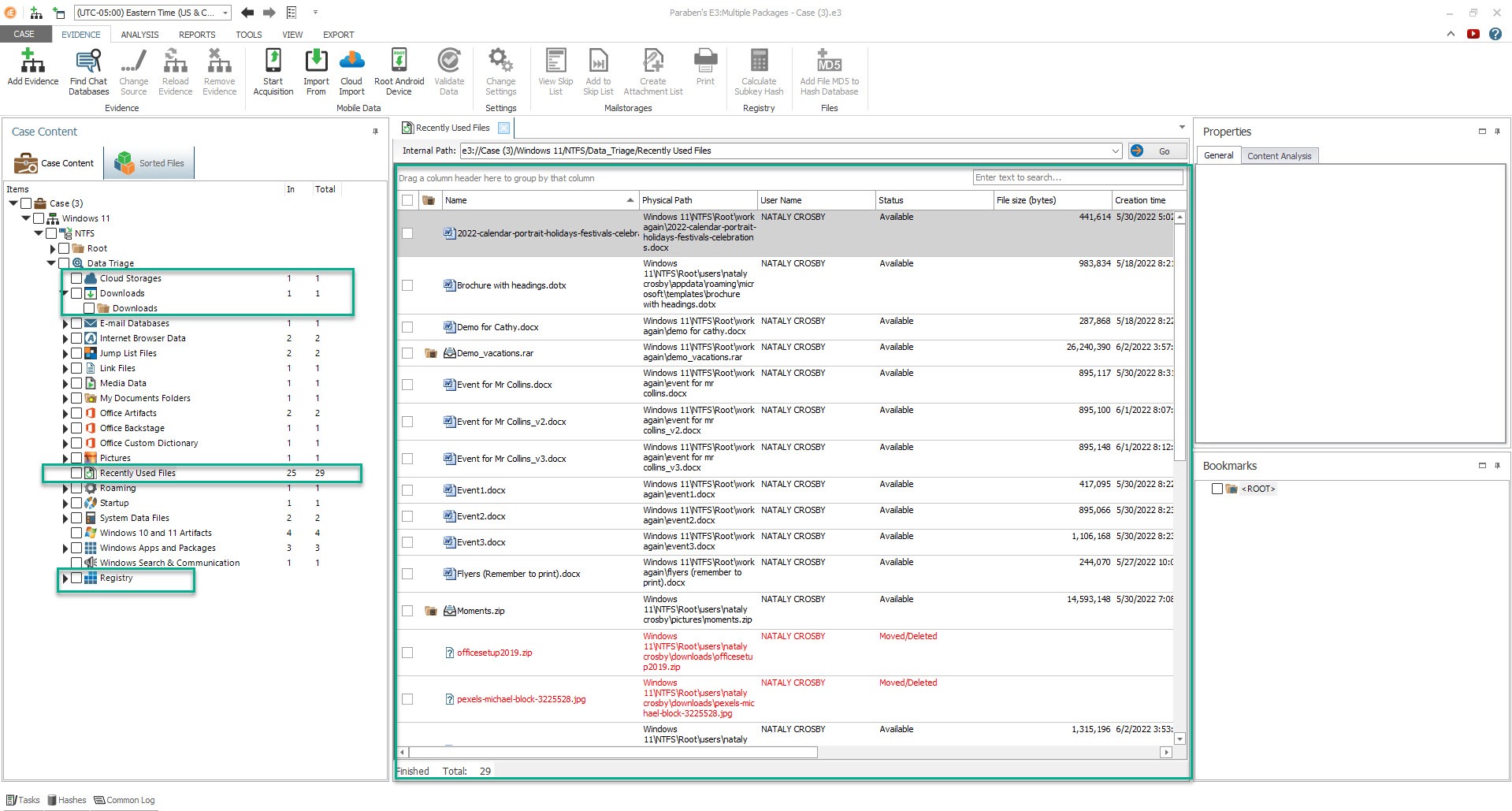Expand the Registry tree node
The image size is (1512, 811).
click(65, 578)
